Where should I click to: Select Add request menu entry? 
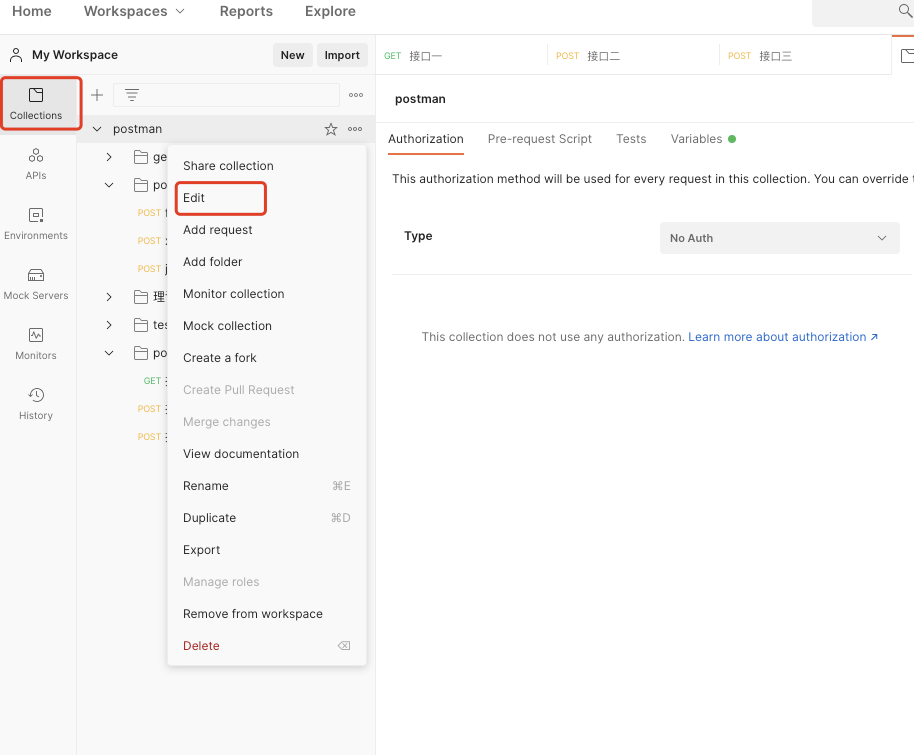point(267,230)
